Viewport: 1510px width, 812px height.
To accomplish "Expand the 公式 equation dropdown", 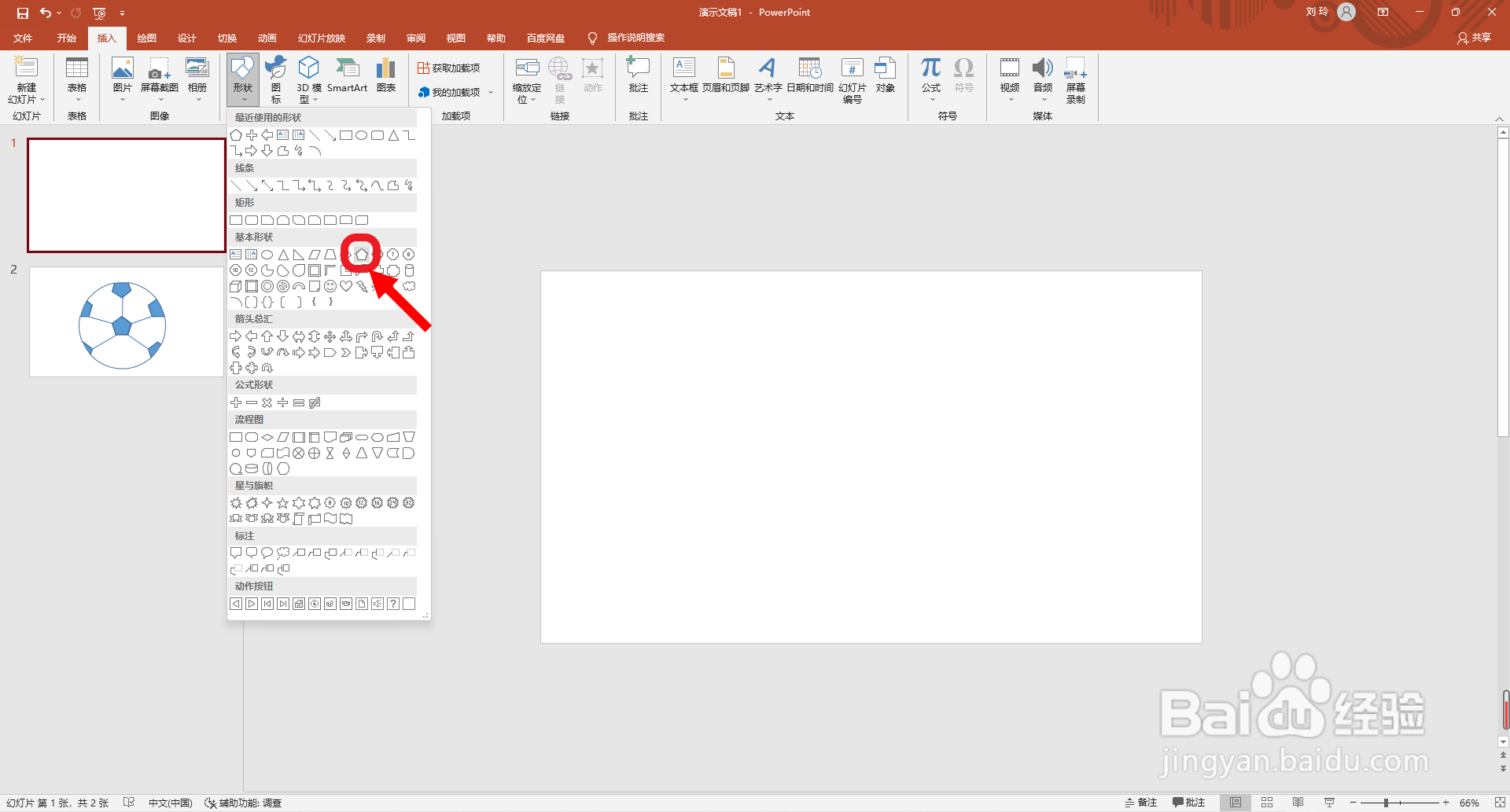I will (x=931, y=99).
